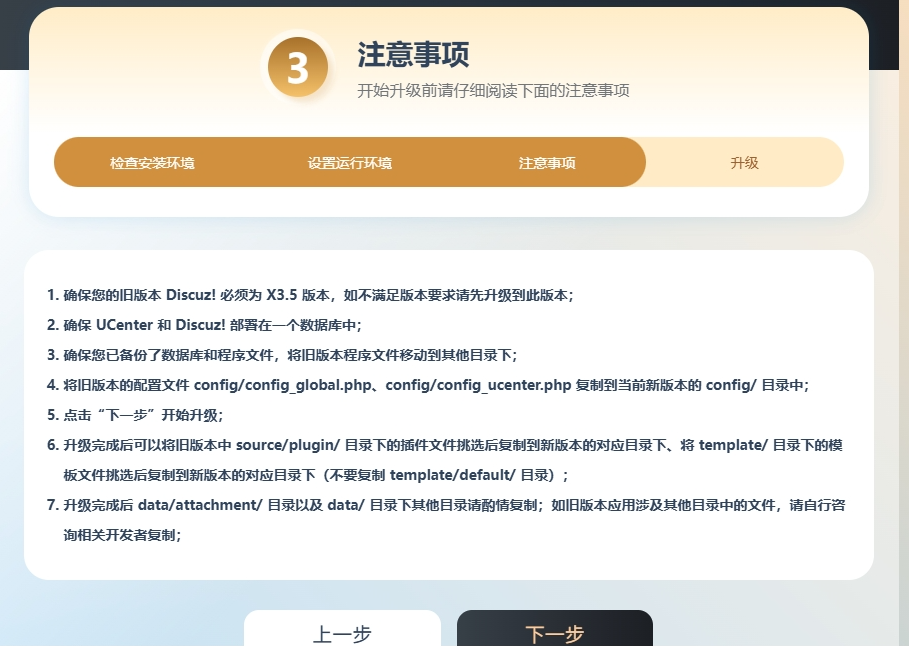Click note 1 about Discuz! X3.5 version
This screenshot has width=909, height=646.
coord(318,295)
